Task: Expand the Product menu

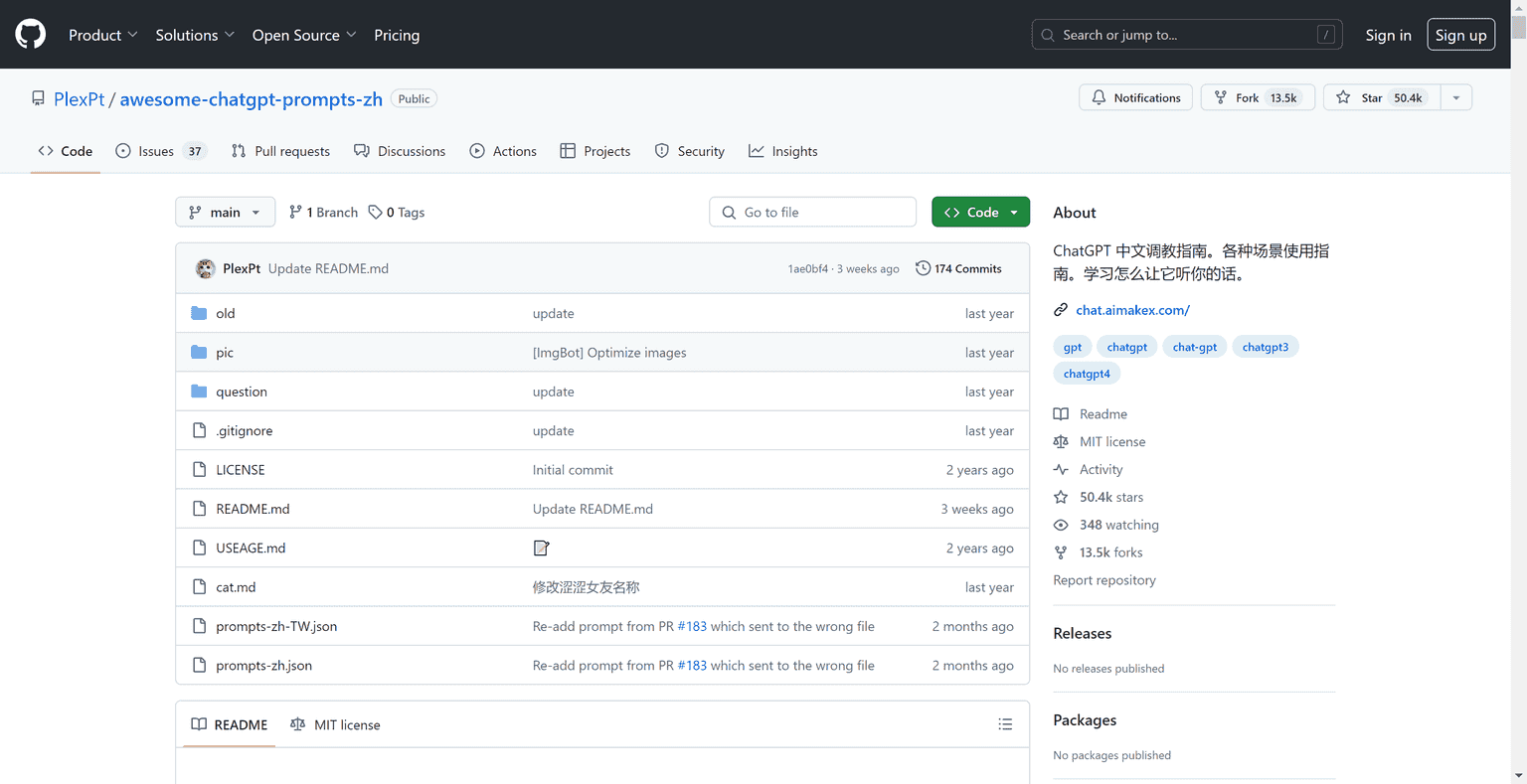Action: coord(103,35)
